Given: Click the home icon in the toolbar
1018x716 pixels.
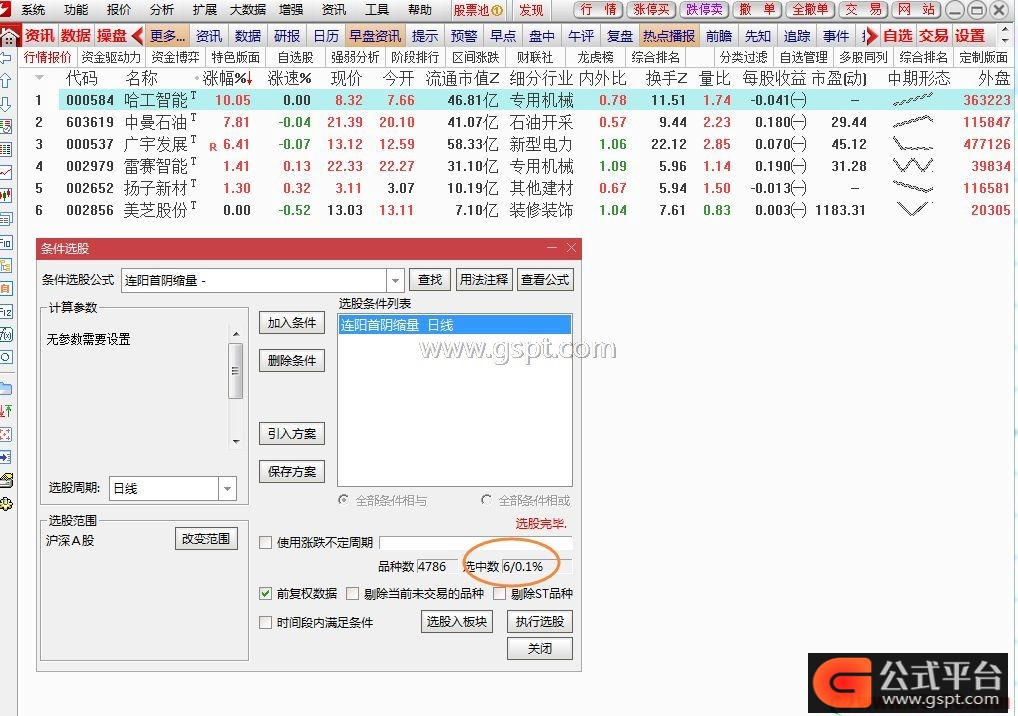Looking at the screenshot, I should coord(10,36).
